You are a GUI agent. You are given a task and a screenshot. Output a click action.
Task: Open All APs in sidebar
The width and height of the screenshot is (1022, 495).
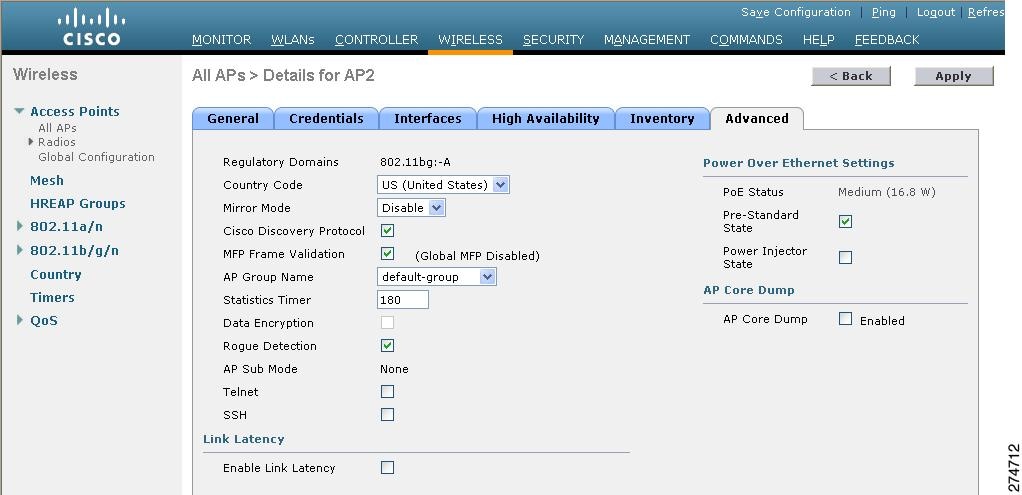[57, 128]
